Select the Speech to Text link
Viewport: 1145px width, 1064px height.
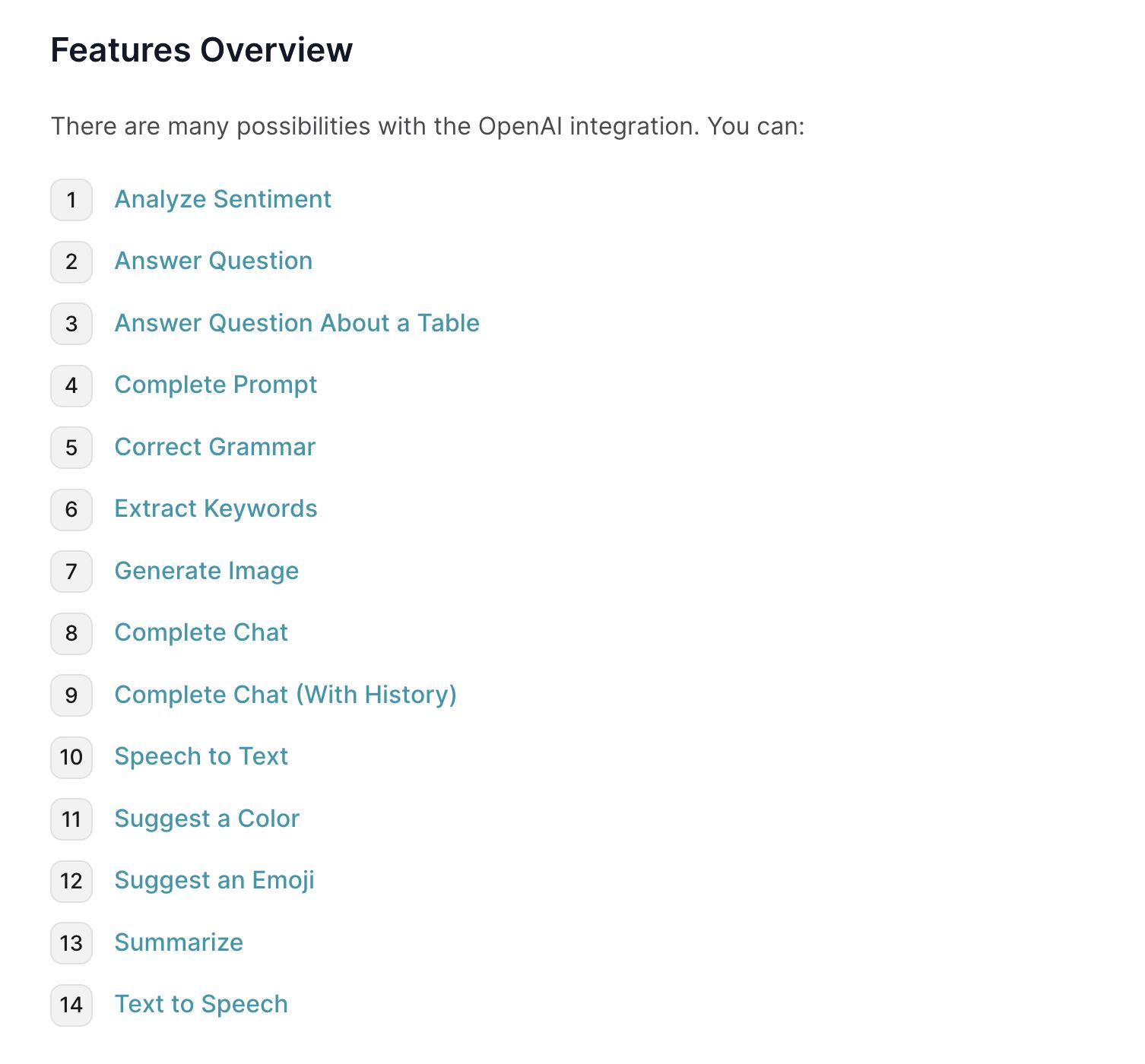click(x=201, y=756)
